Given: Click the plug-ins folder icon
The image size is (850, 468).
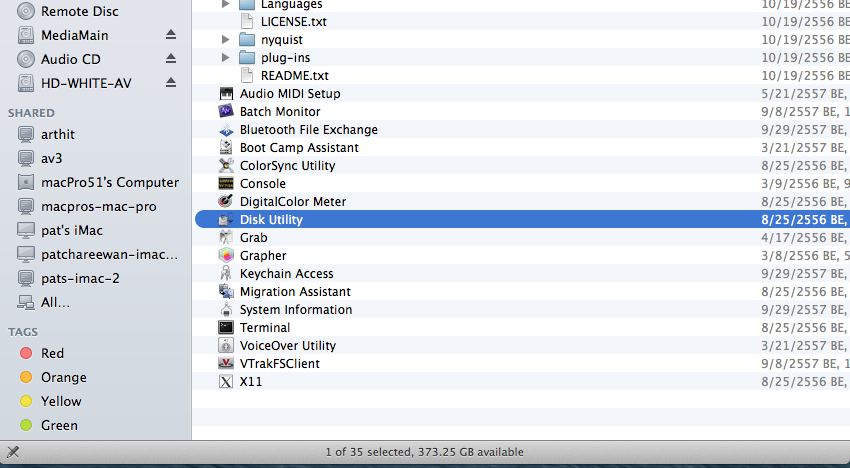Looking at the screenshot, I should (247, 57).
